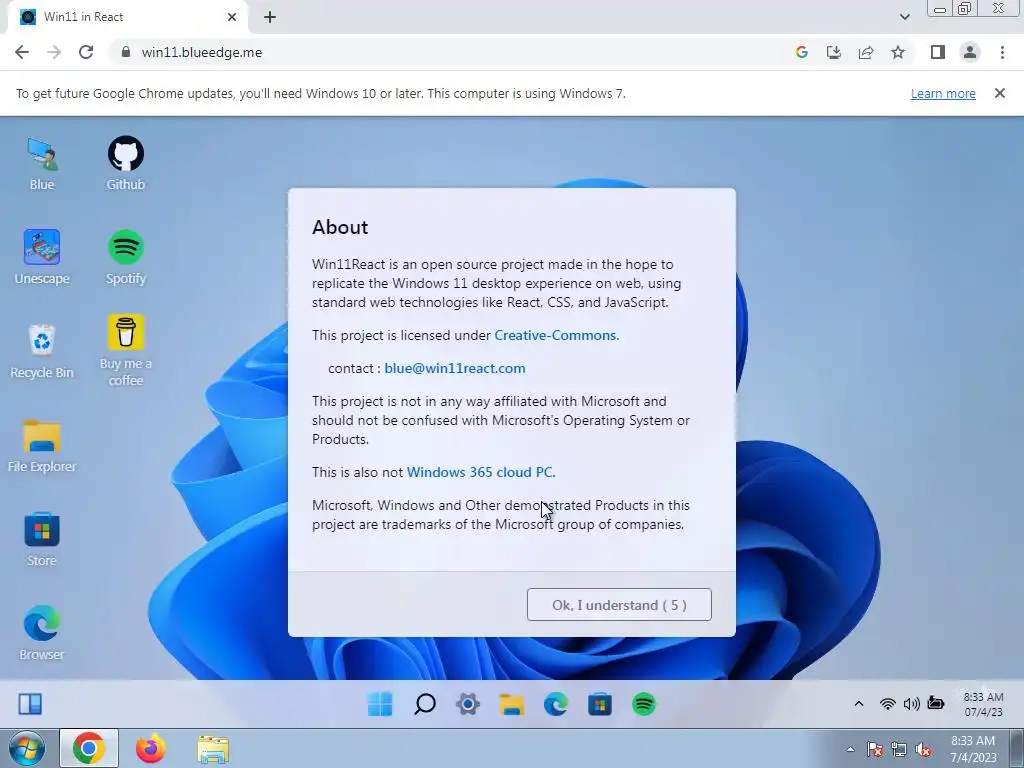Viewport: 1024px width, 768px height.
Task: Open the Windows 7 Start button
Action: pyautogui.click(x=26, y=748)
